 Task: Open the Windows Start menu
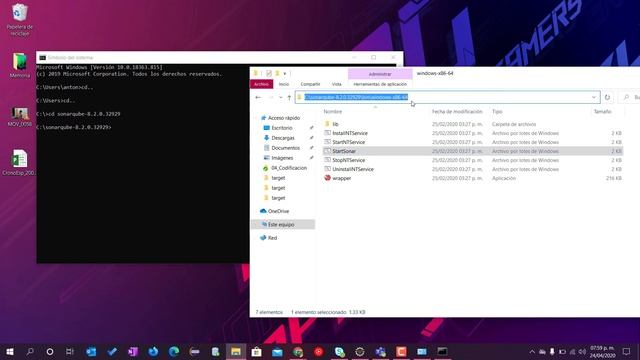10,351
